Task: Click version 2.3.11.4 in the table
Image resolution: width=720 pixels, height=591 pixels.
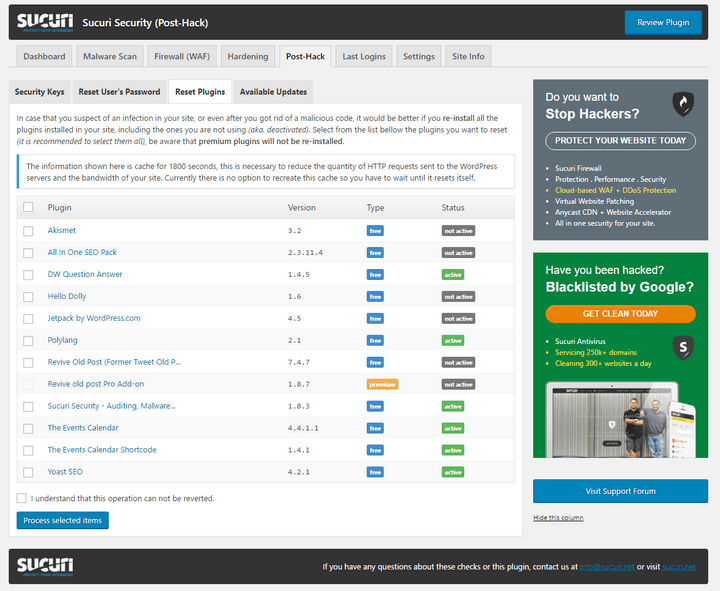Action: click(x=305, y=253)
